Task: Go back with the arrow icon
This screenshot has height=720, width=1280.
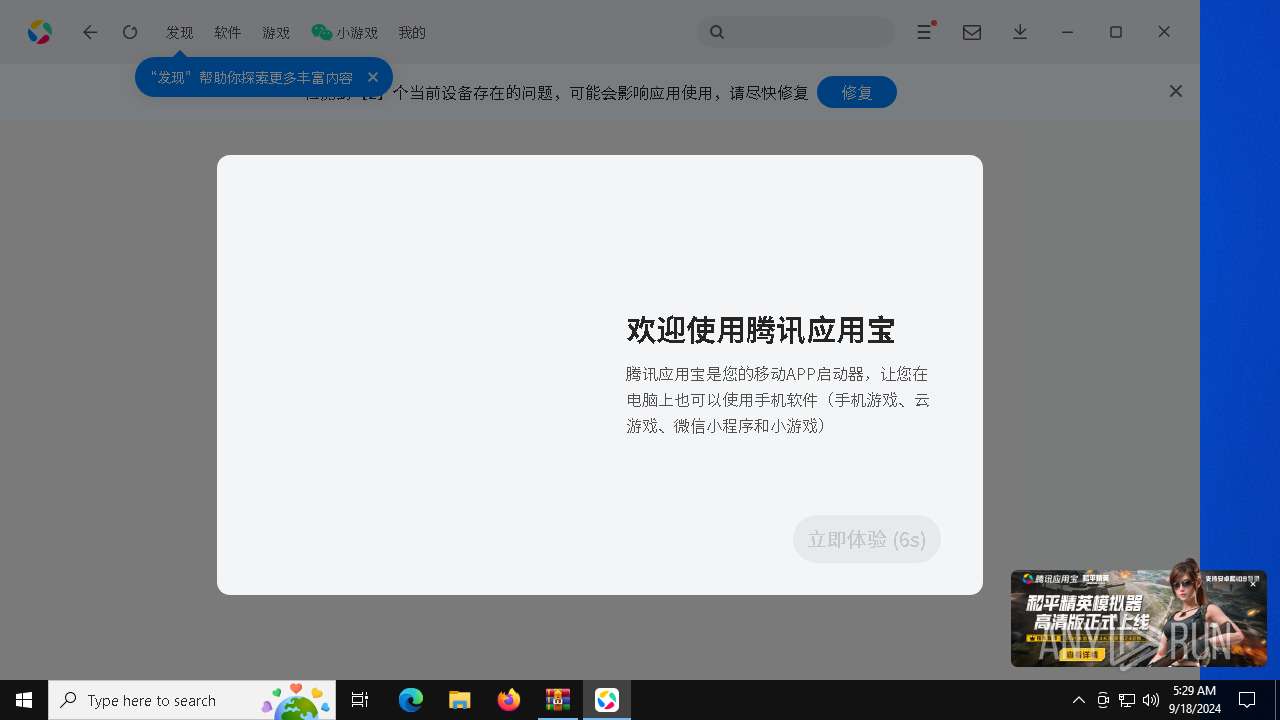Action: [90, 32]
